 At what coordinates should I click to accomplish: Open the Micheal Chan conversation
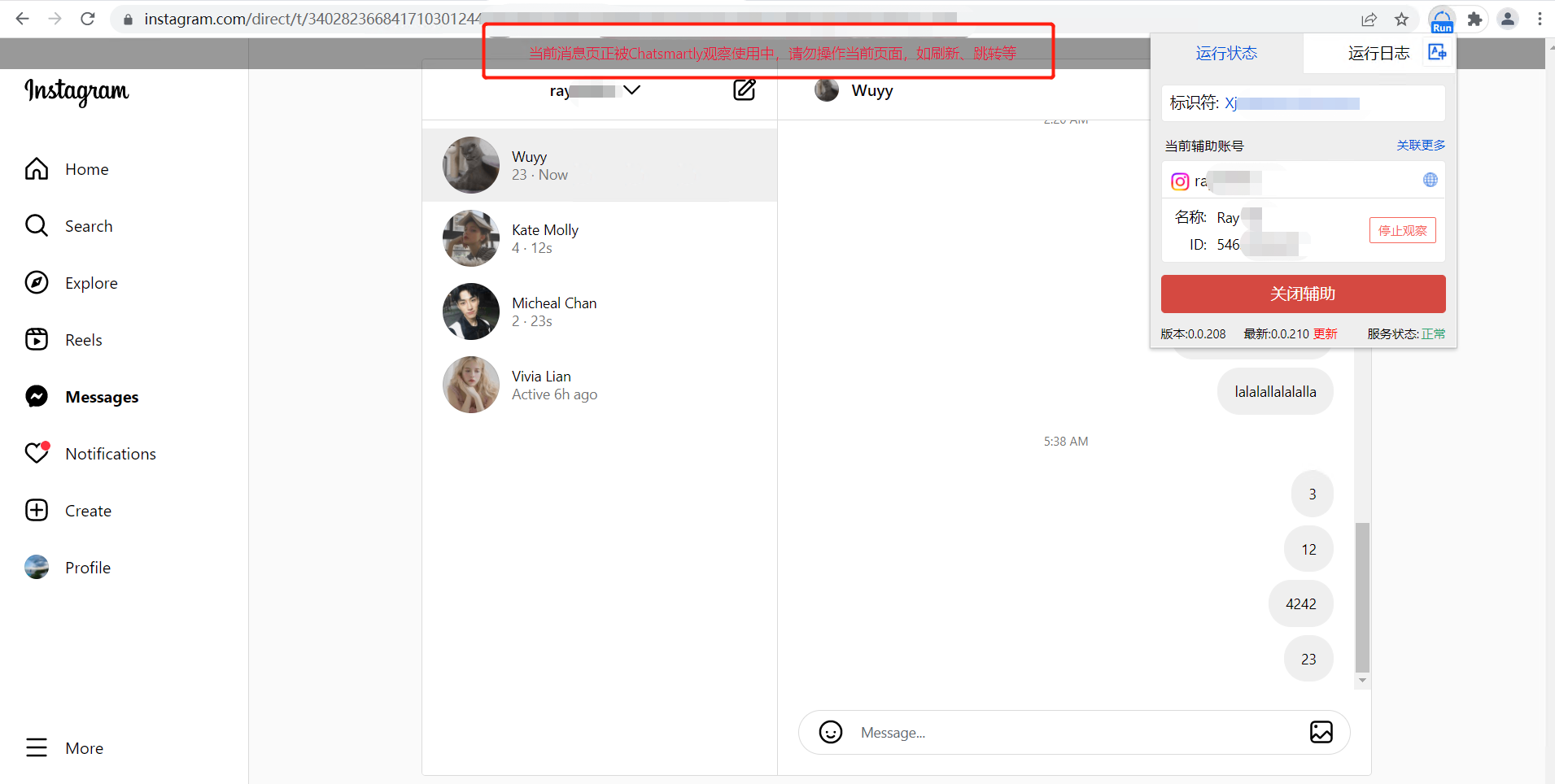click(x=600, y=311)
